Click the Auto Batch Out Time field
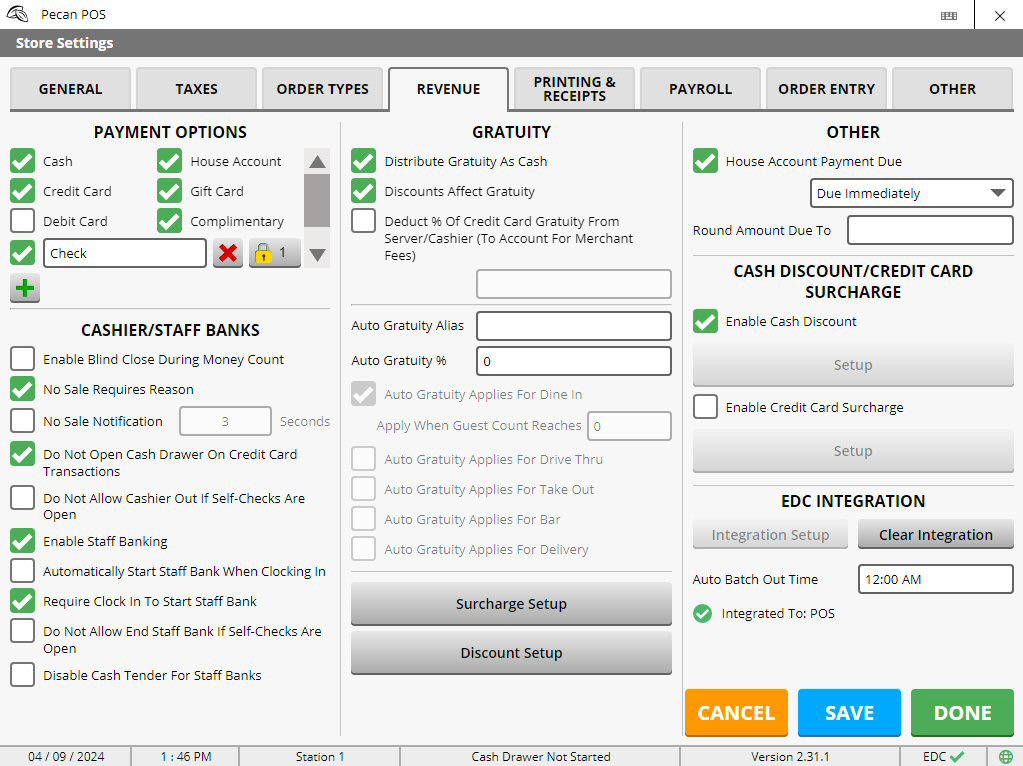This screenshot has height=766, width=1023. [935, 579]
